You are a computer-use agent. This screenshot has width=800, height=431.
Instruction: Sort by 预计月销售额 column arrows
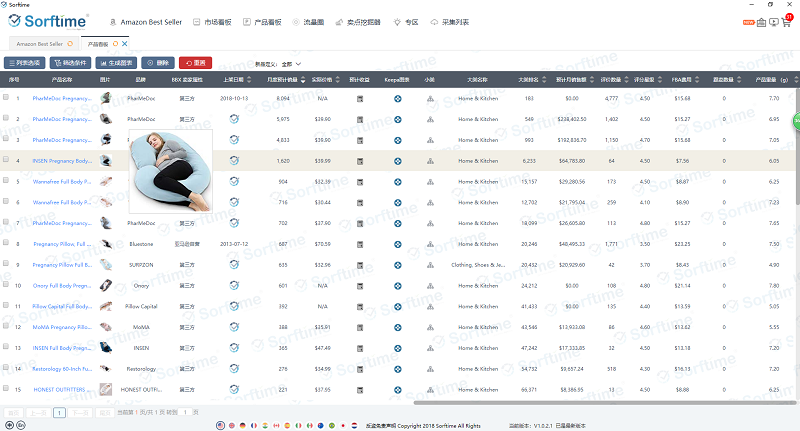[592, 80]
